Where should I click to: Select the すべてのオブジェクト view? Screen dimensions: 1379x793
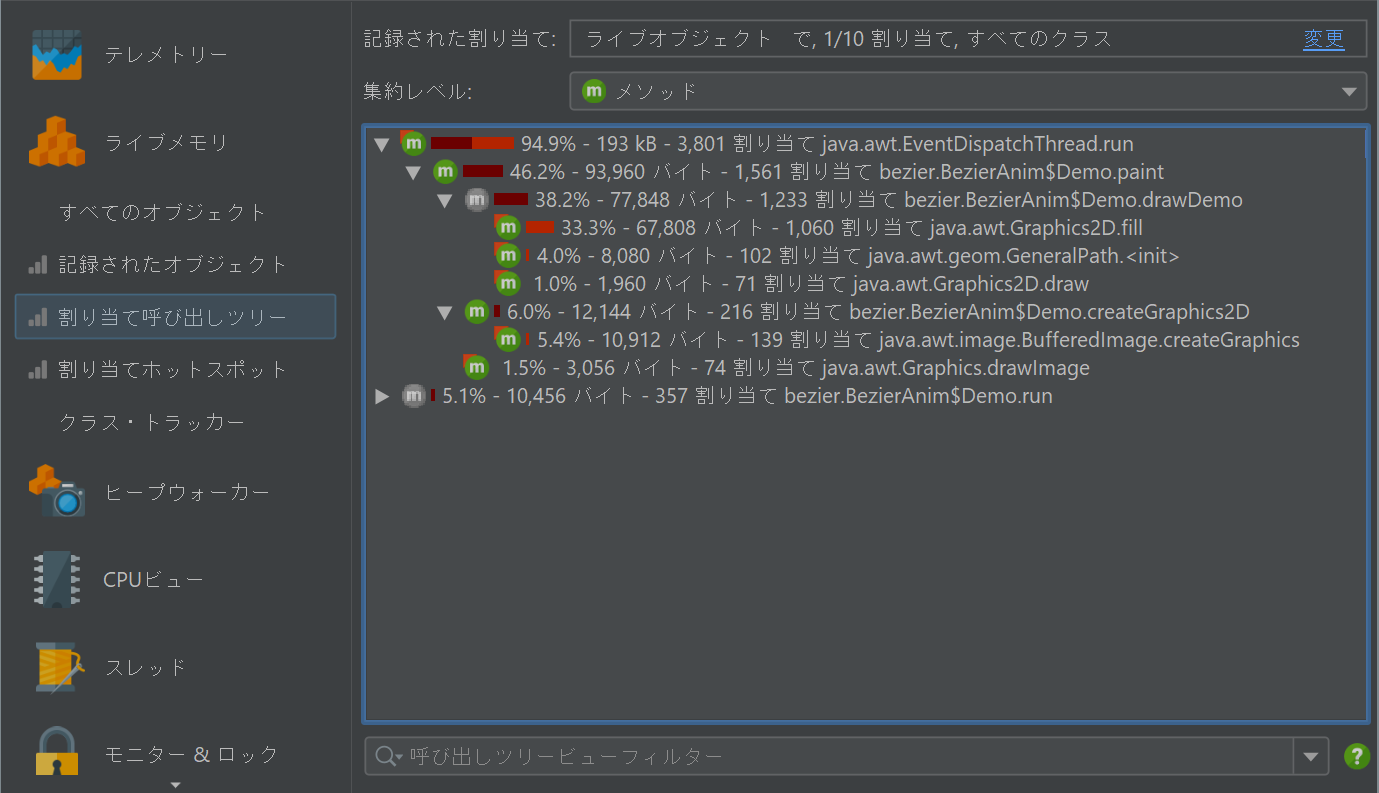[x=163, y=212]
